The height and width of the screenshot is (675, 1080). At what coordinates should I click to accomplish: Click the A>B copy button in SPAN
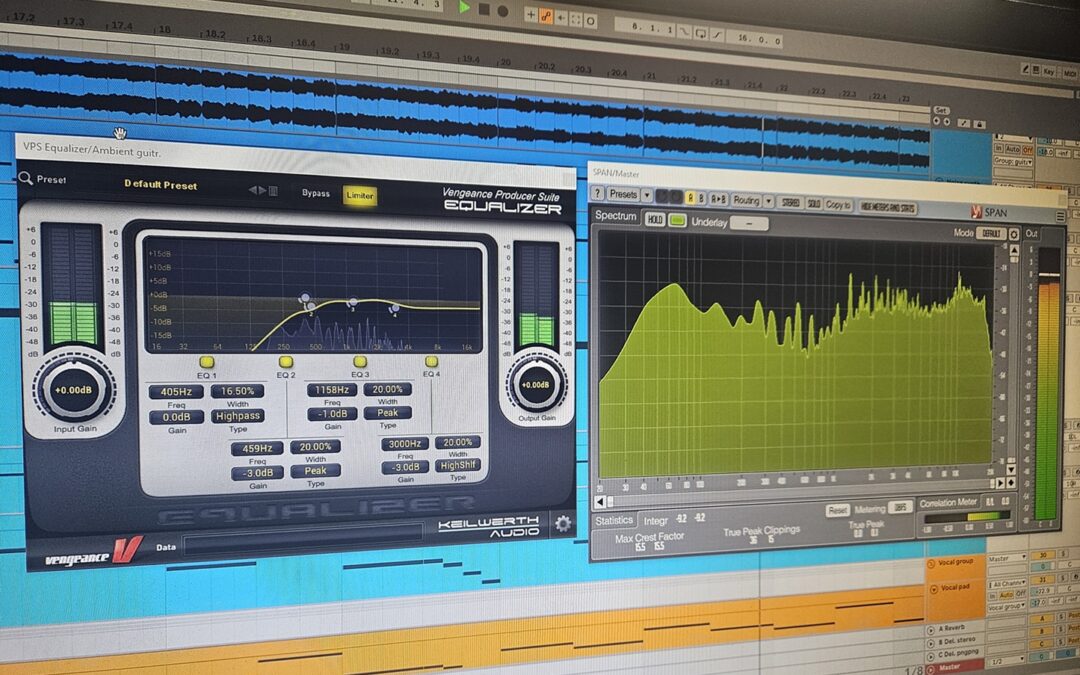coord(718,199)
